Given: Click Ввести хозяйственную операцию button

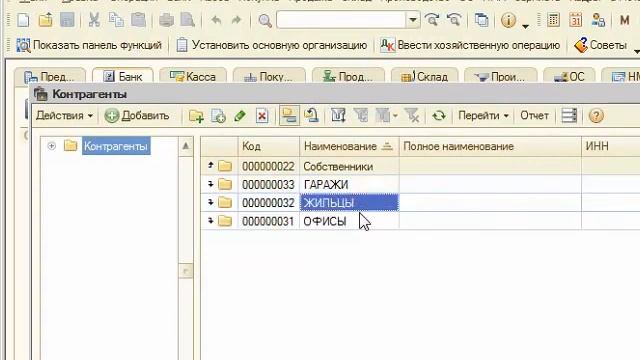Looking at the screenshot, I should coord(470,45).
